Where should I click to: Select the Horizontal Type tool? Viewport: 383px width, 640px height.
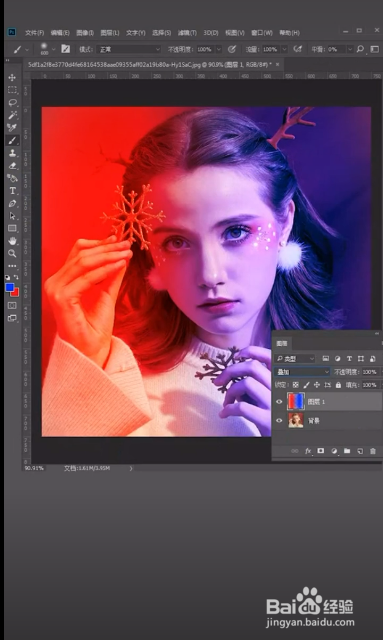pos(12,191)
